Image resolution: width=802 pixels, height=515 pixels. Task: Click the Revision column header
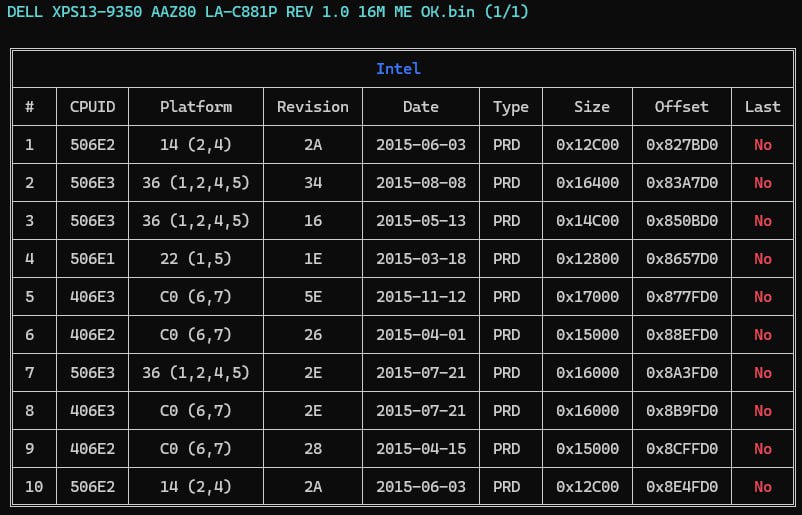313,106
